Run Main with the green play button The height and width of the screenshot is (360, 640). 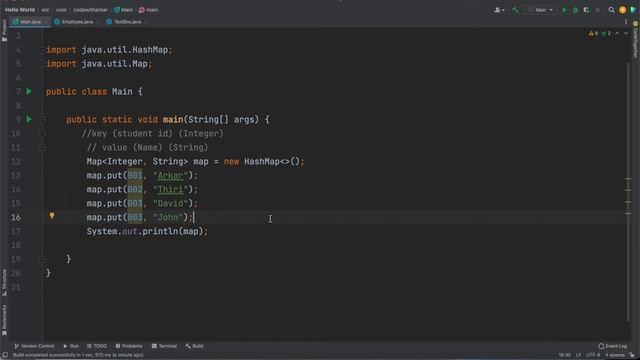point(564,10)
